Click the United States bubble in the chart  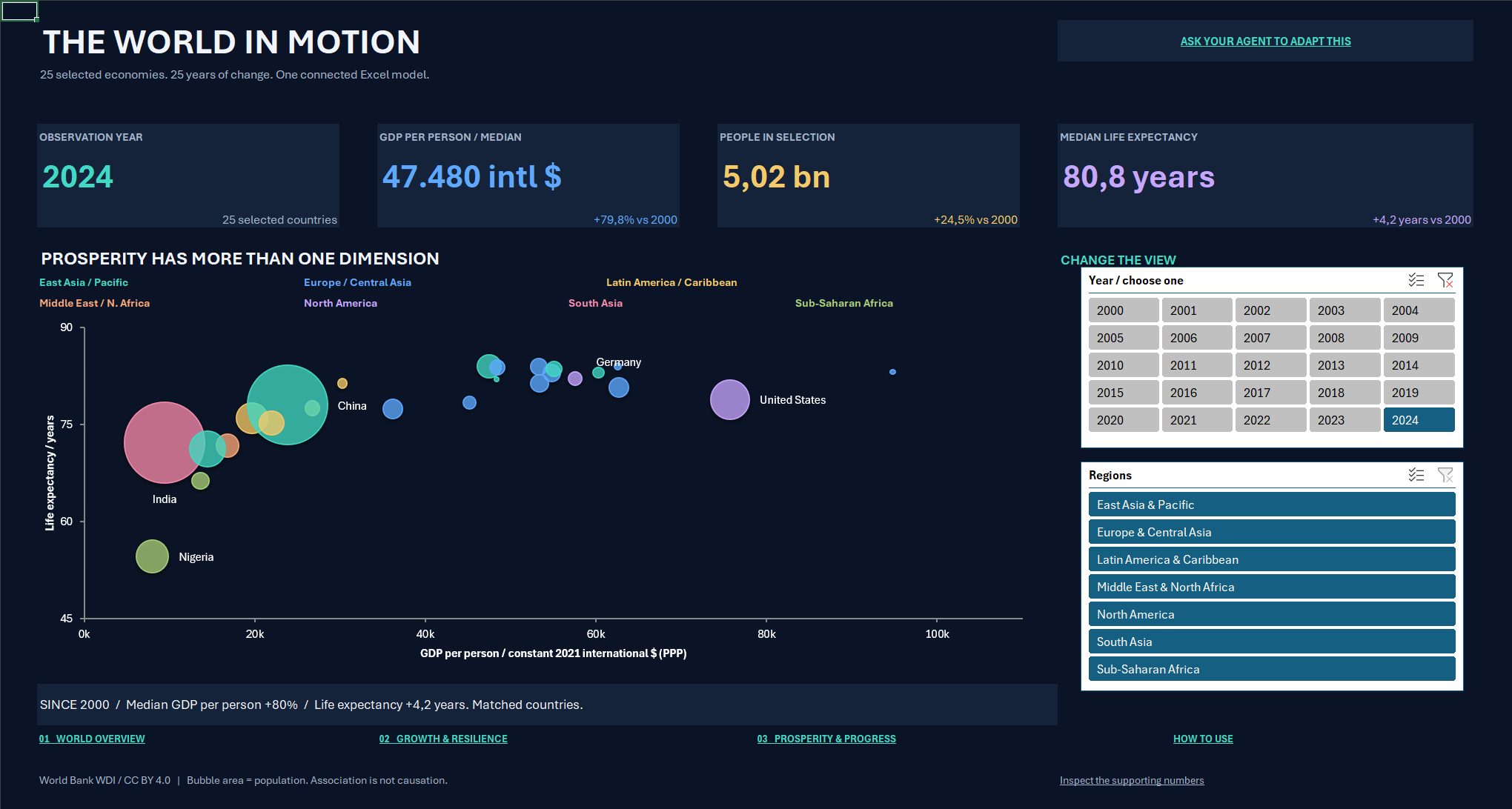pyautogui.click(x=730, y=399)
